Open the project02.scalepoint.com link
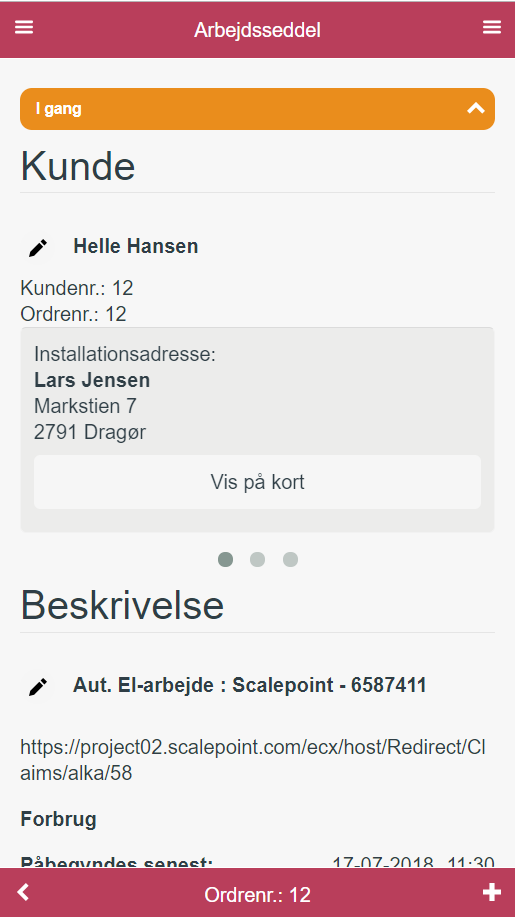The width and height of the screenshot is (515, 917). pyautogui.click(x=254, y=760)
